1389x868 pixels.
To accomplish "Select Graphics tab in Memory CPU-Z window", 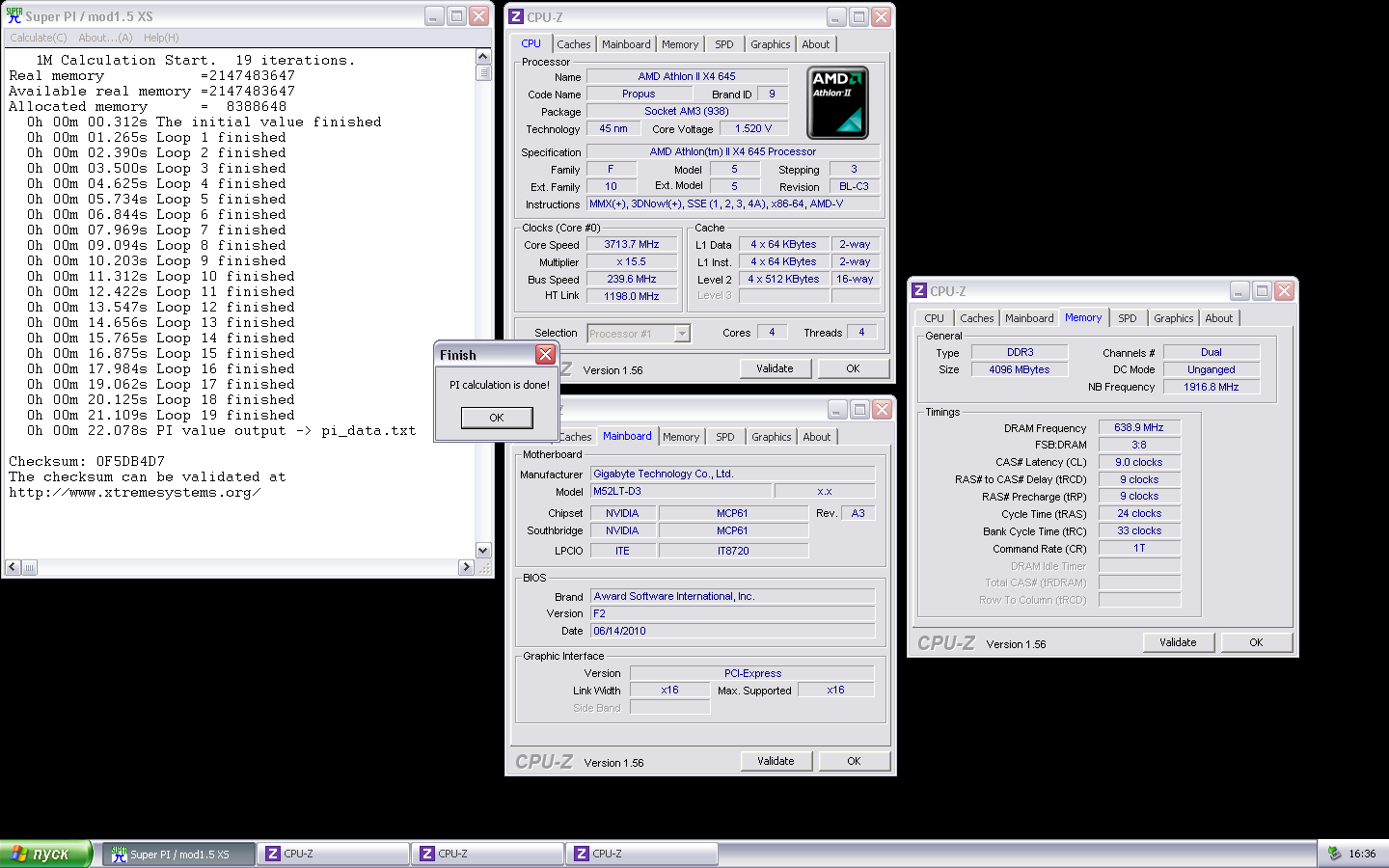I will click(1174, 318).
